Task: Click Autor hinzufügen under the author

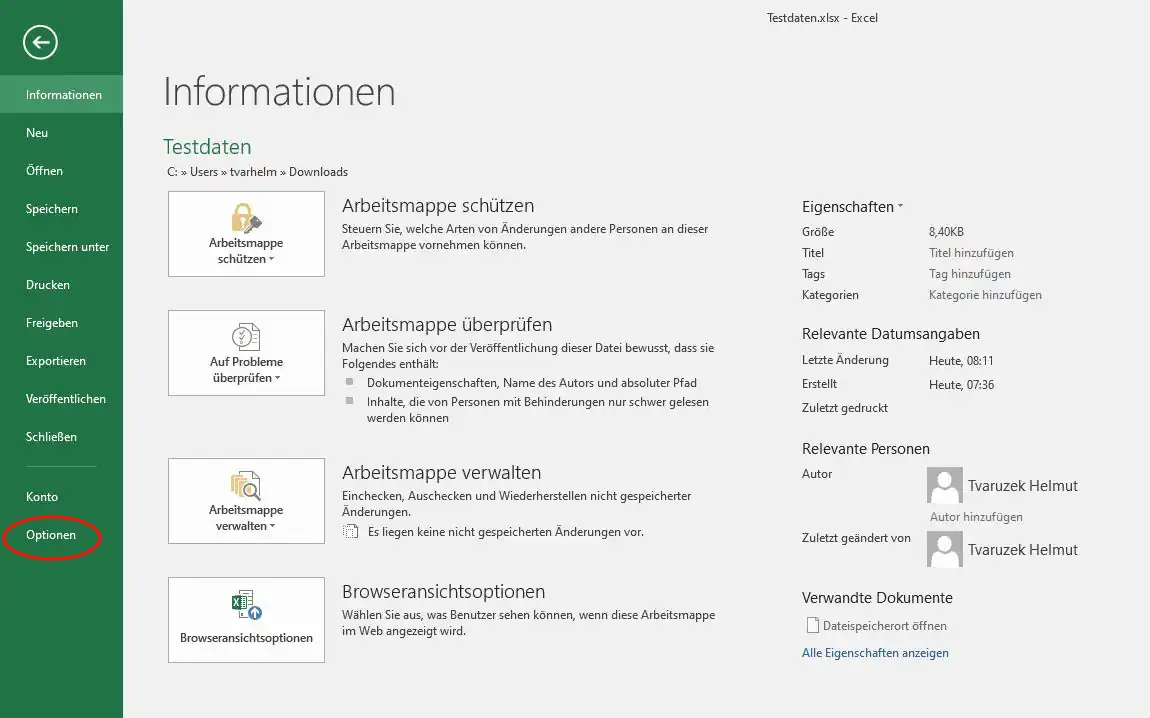Action: [976, 517]
